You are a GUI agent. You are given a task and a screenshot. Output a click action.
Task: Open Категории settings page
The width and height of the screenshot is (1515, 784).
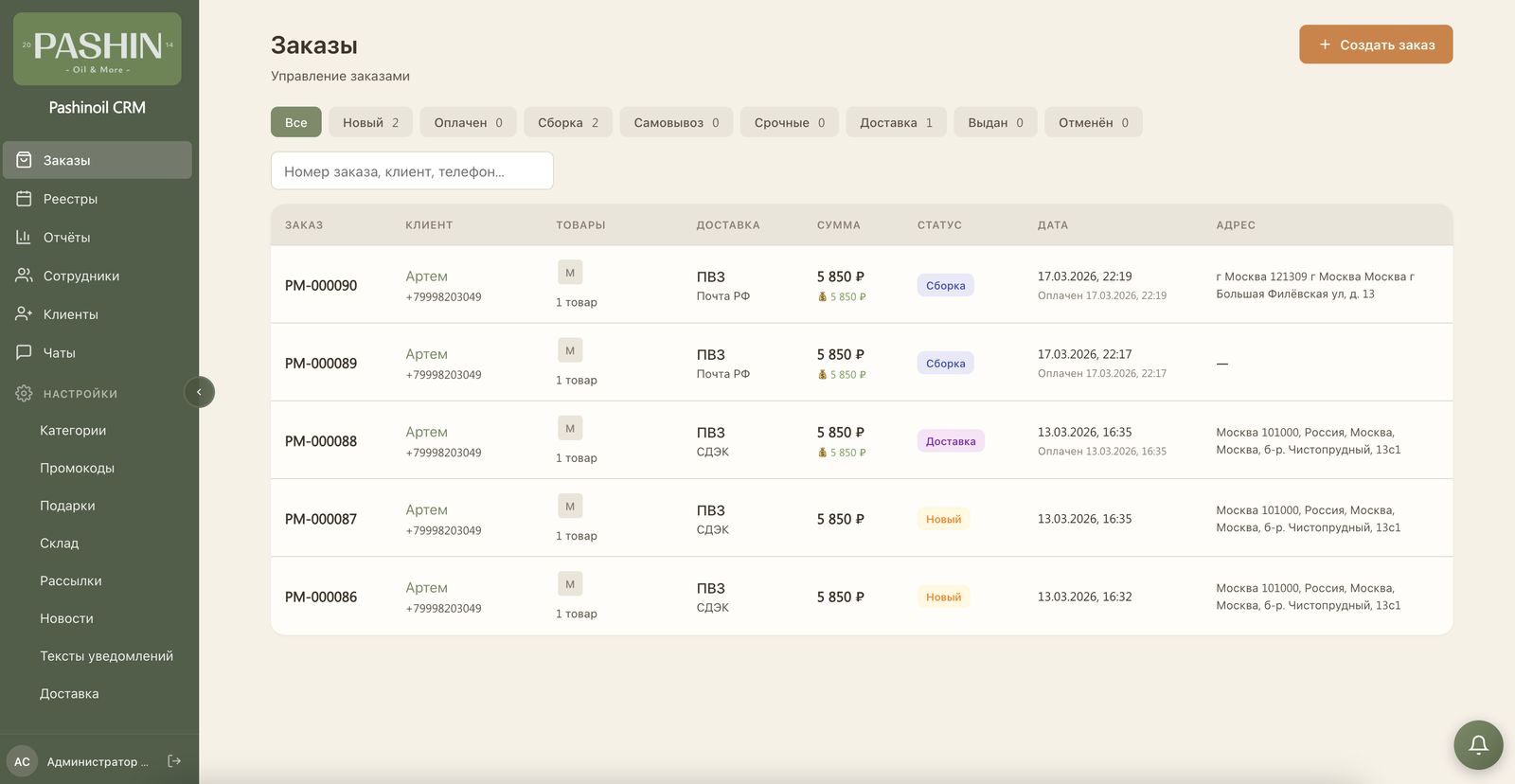pyautogui.click(x=73, y=430)
